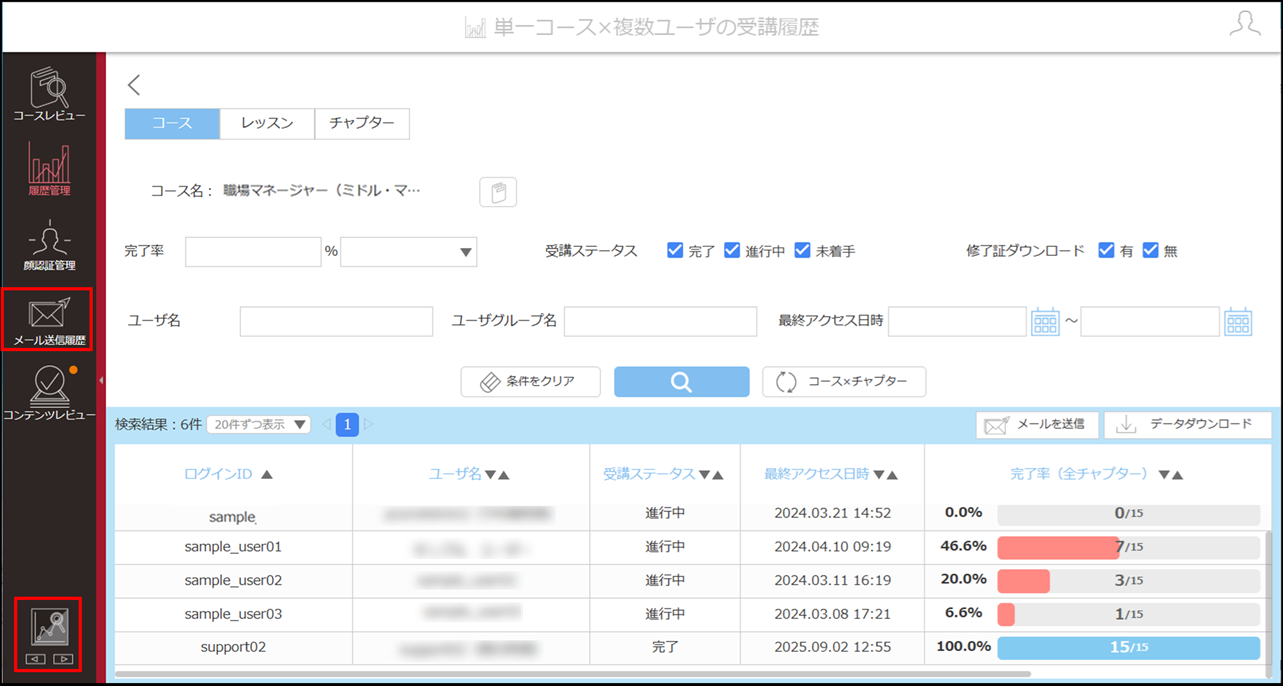Open the 20件ずつ表示 page size dropdown
The height and width of the screenshot is (686, 1283).
258,425
